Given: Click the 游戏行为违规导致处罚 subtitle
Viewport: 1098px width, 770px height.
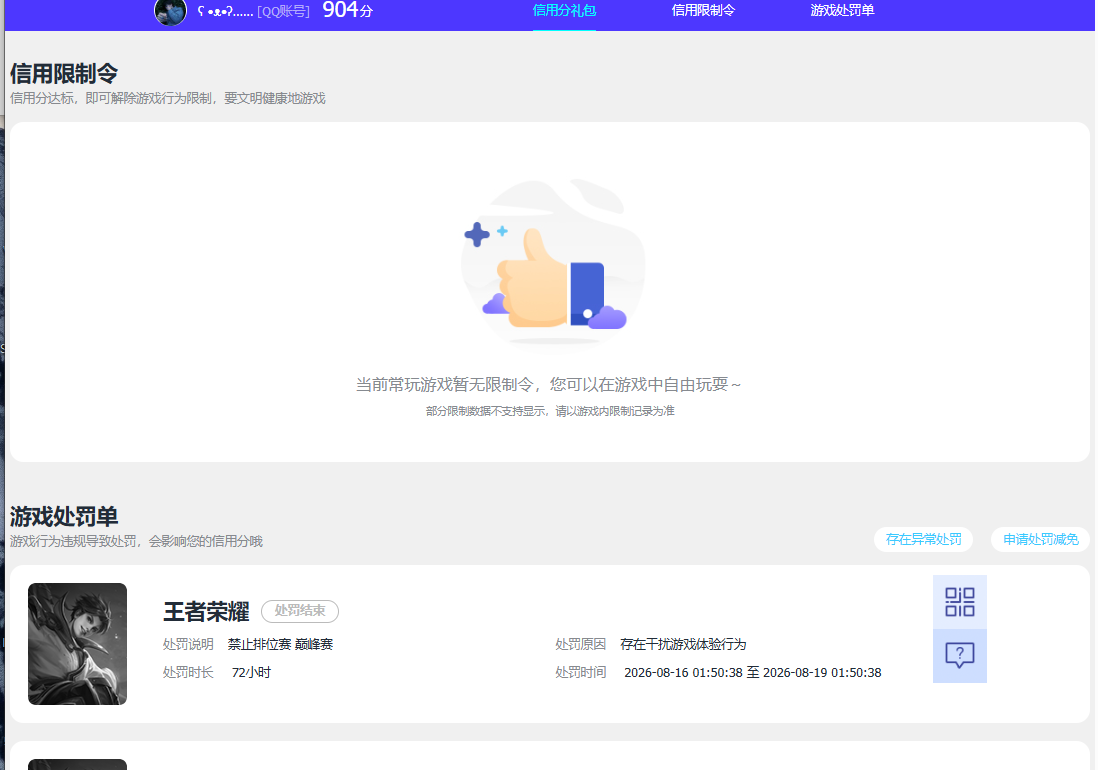Looking at the screenshot, I should (x=137, y=542).
